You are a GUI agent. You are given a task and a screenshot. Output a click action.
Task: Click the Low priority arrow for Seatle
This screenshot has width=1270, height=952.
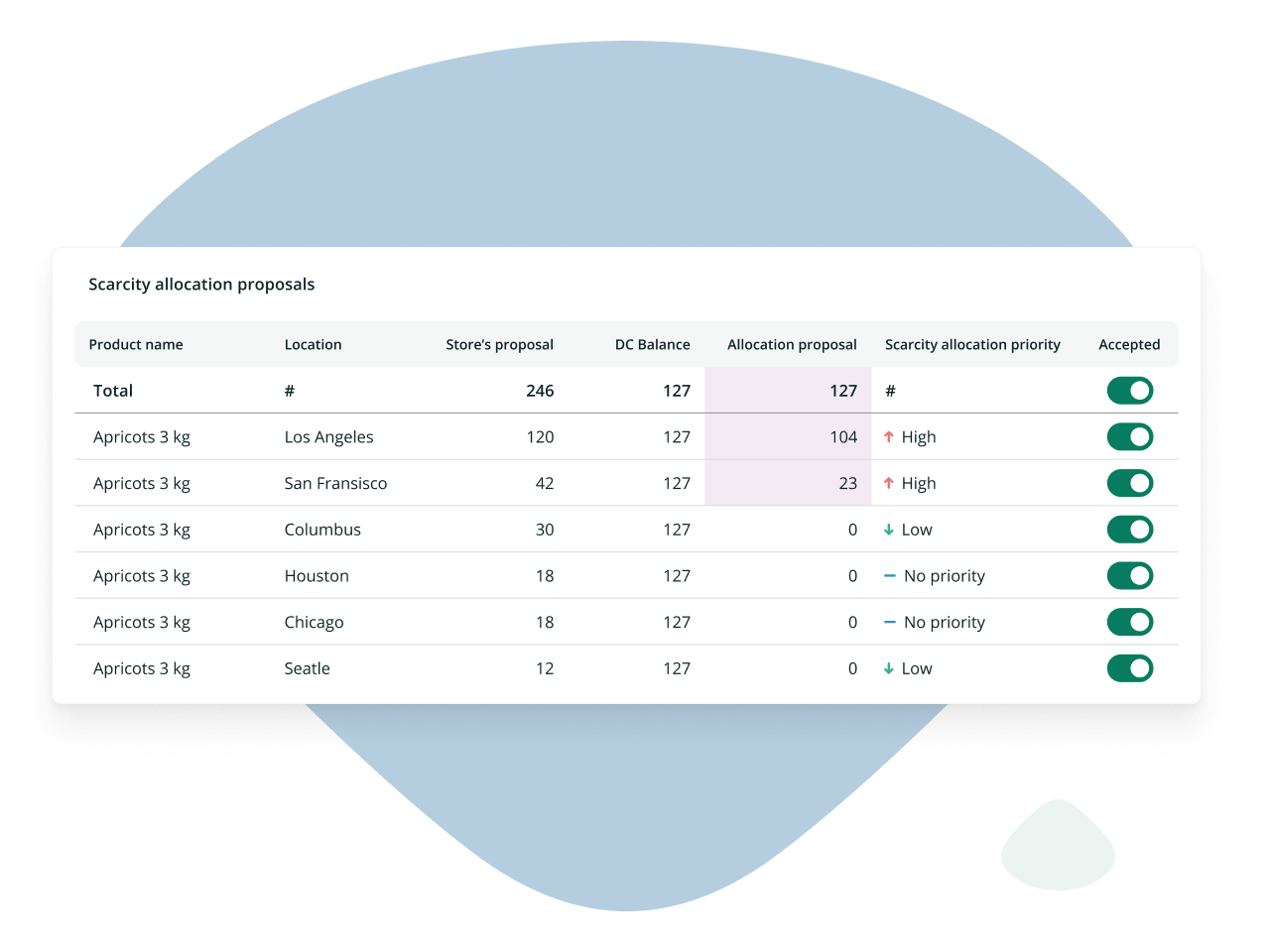(x=889, y=669)
